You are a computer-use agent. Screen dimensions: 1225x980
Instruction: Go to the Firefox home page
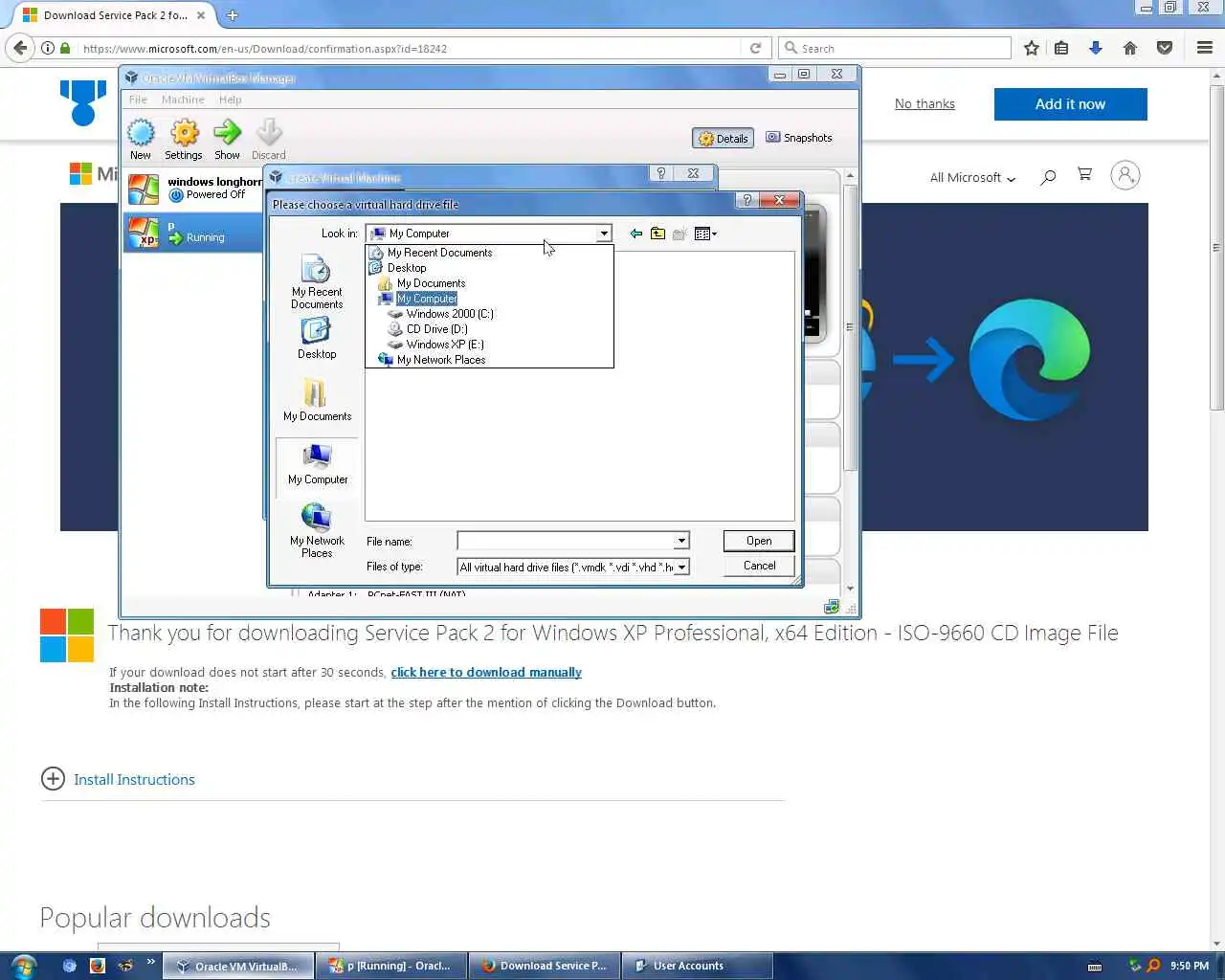pyautogui.click(x=1130, y=48)
